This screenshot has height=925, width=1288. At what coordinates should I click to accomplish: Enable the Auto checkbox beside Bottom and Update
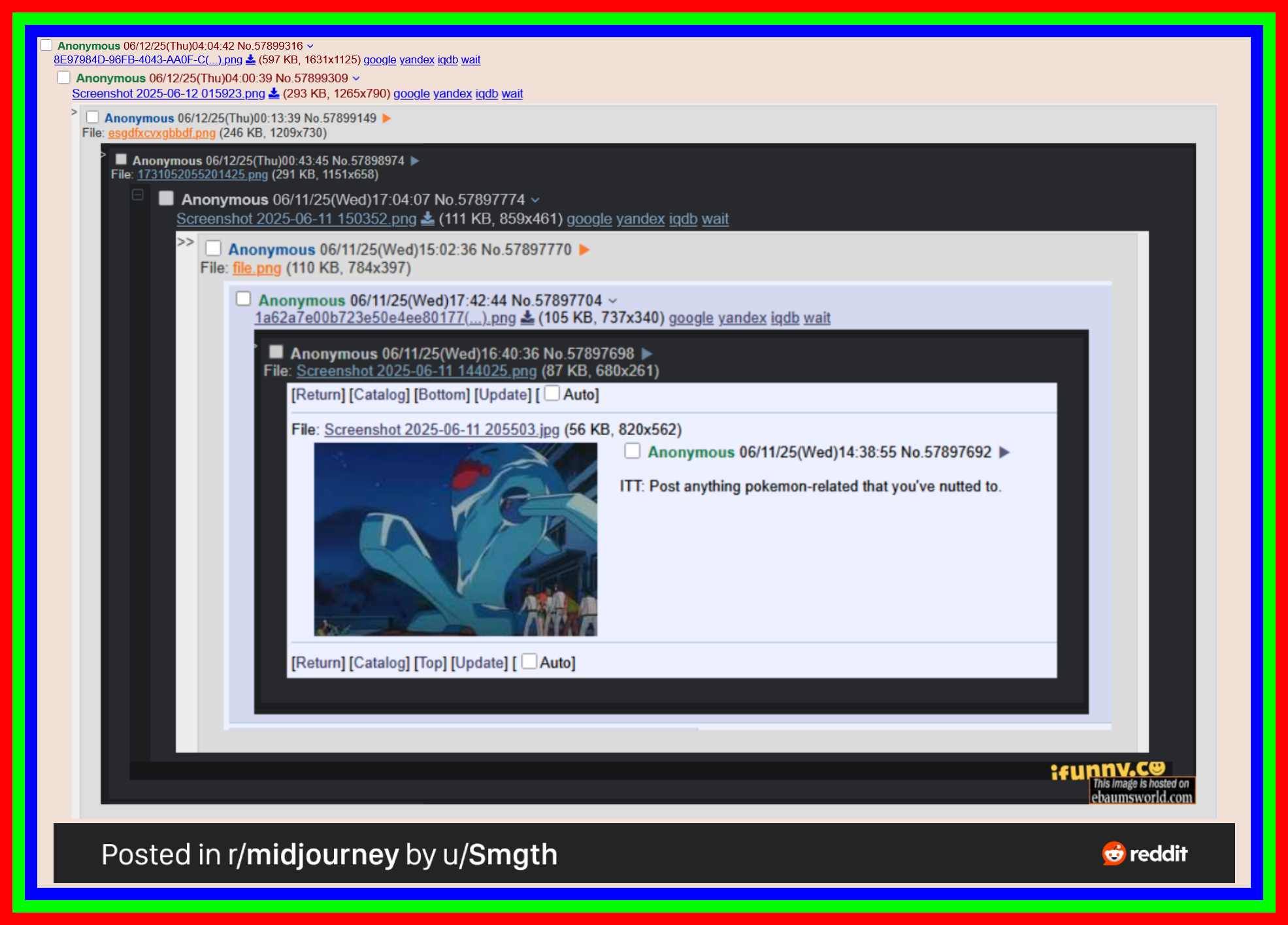coord(552,393)
